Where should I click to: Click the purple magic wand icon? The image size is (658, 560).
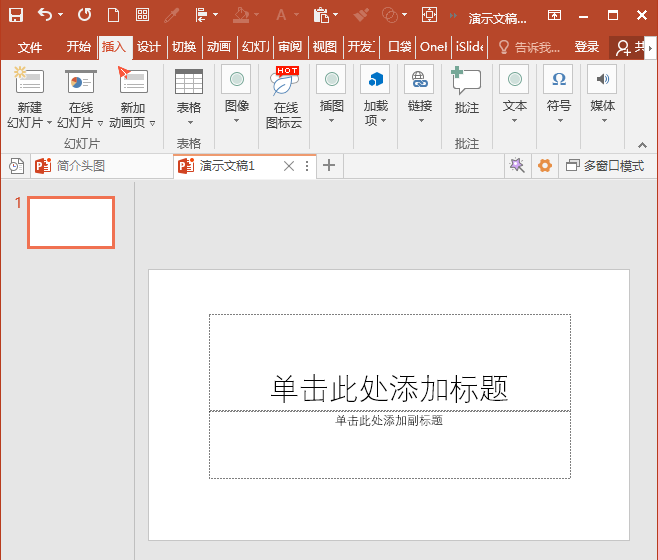517,165
